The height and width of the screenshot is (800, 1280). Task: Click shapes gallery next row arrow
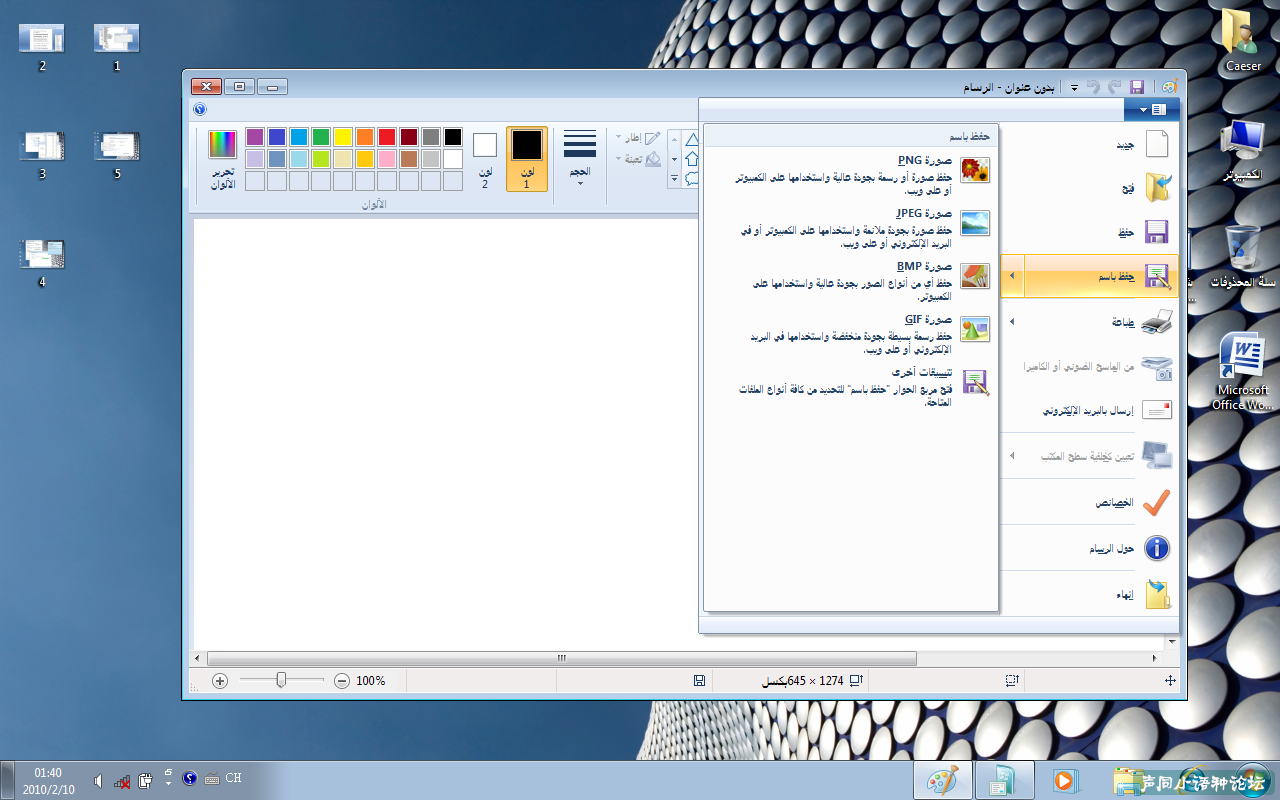pos(675,159)
